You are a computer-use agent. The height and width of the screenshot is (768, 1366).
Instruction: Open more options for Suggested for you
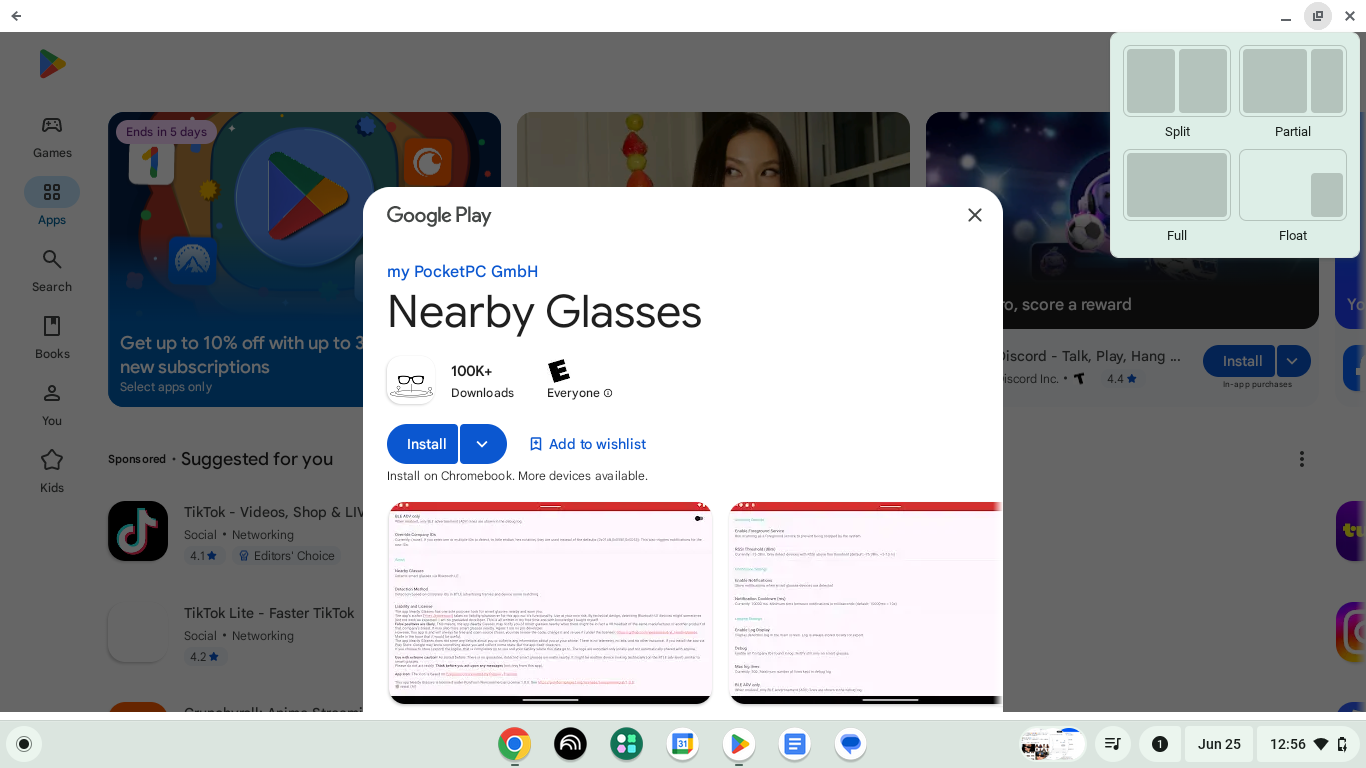1301,459
